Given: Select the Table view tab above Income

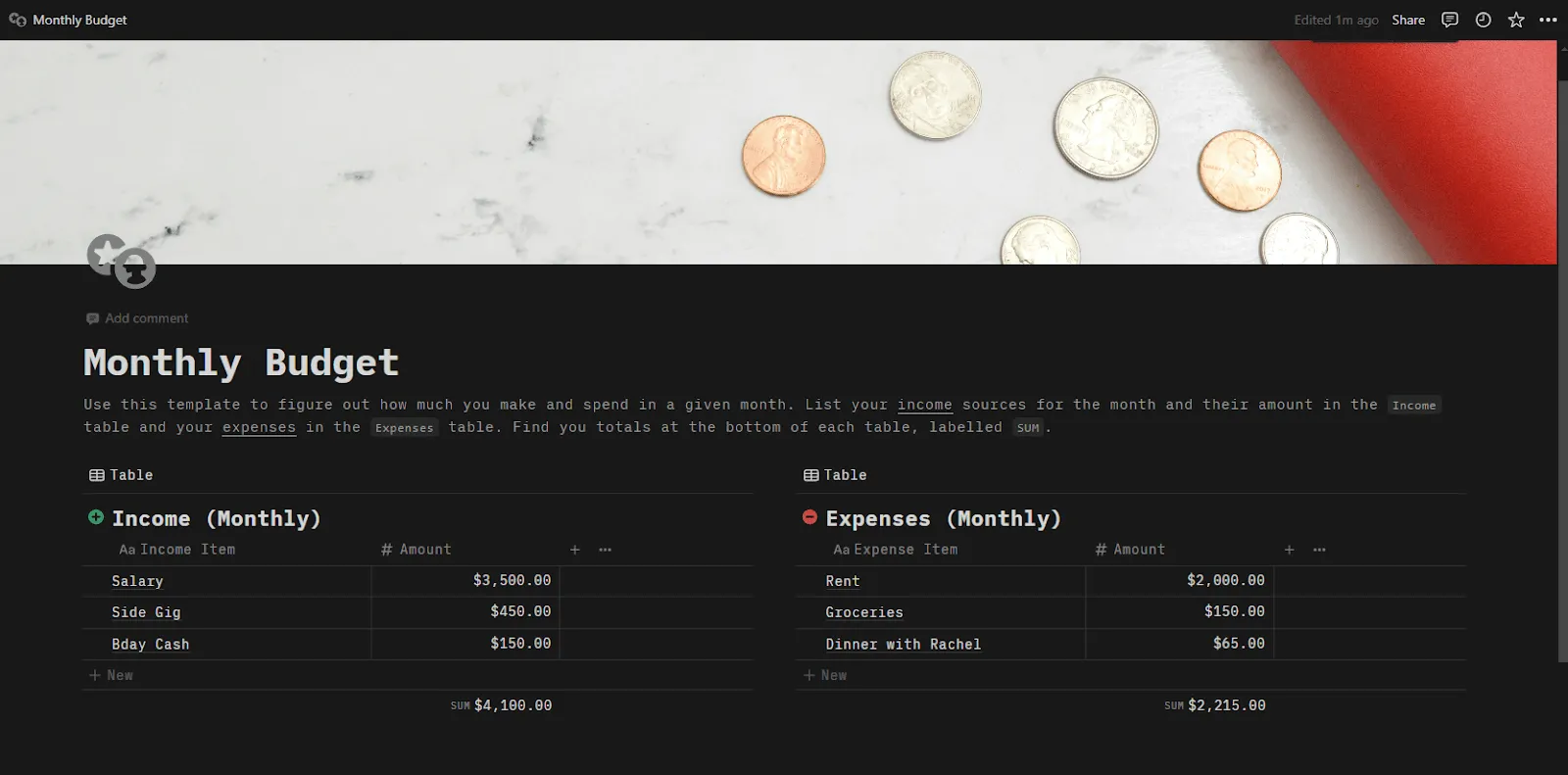Looking at the screenshot, I should pos(122,475).
